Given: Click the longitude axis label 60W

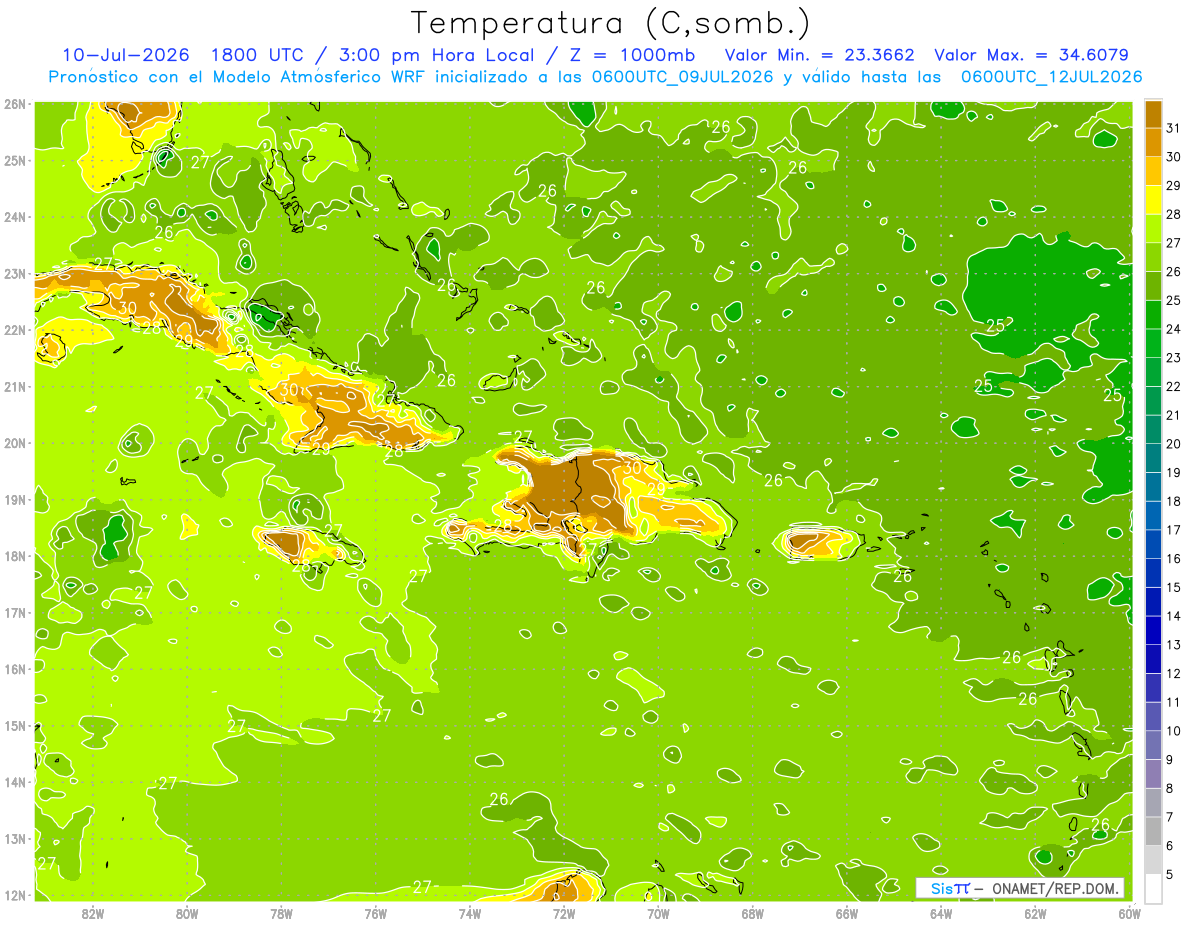Looking at the screenshot, I should click(x=1129, y=913).
